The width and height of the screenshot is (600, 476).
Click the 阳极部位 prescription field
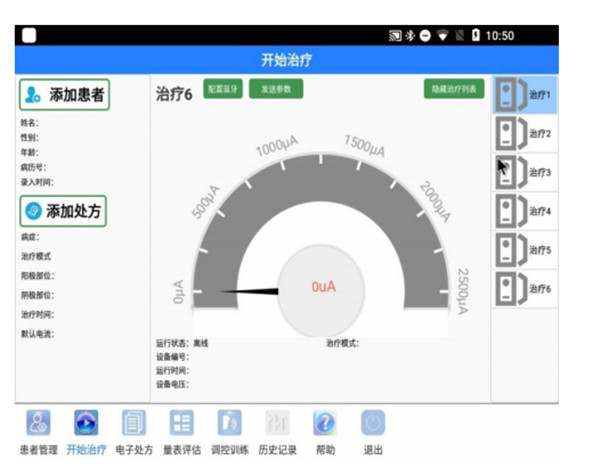(x=37, y=276)
